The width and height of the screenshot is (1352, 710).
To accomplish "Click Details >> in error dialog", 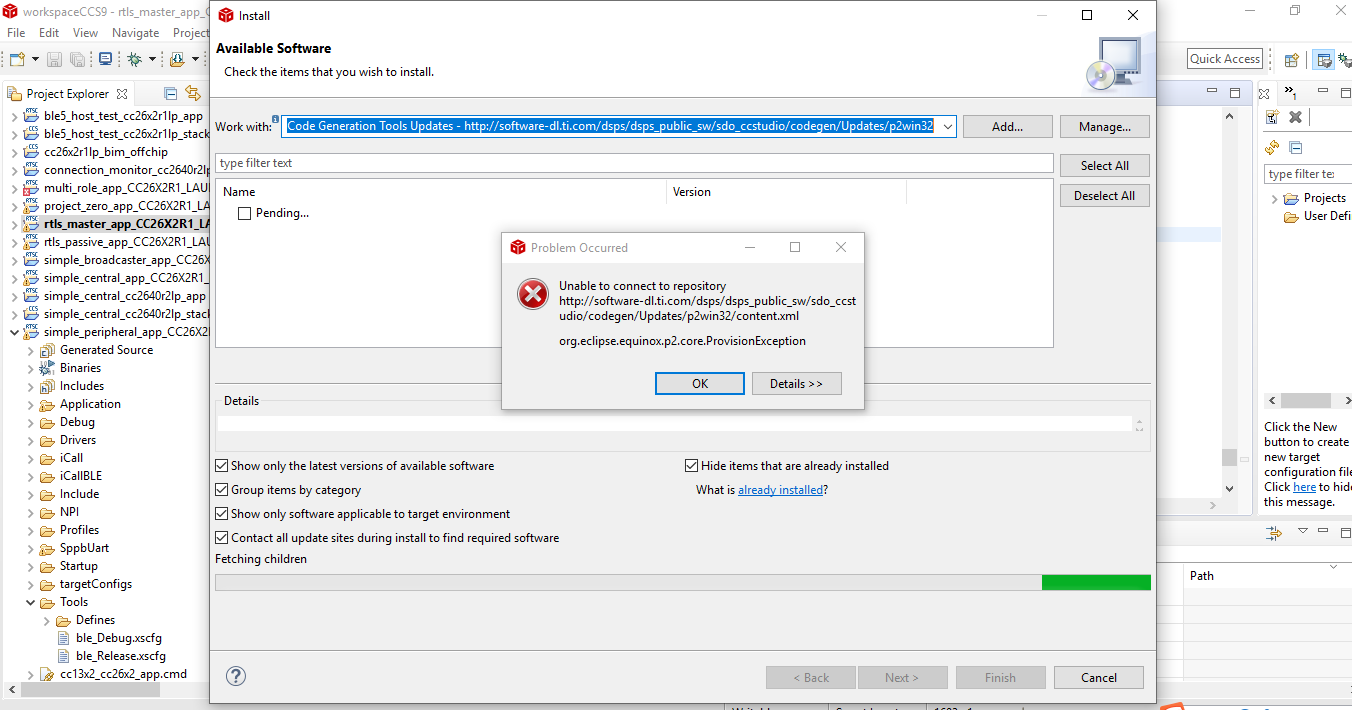I will pos(797,384).
